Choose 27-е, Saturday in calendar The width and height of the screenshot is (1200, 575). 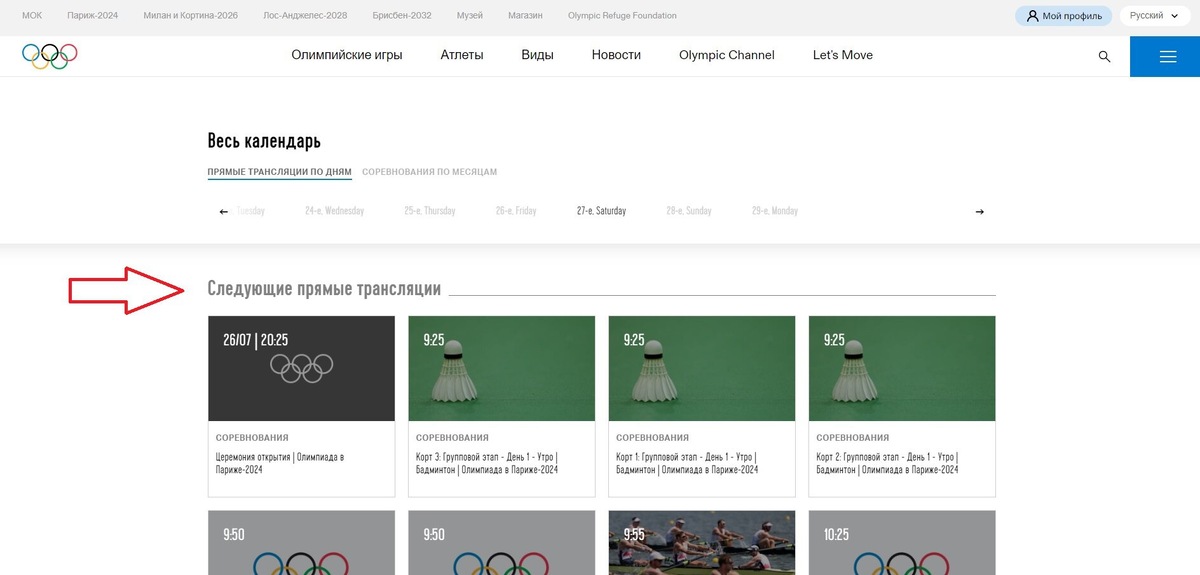point(601,211)
